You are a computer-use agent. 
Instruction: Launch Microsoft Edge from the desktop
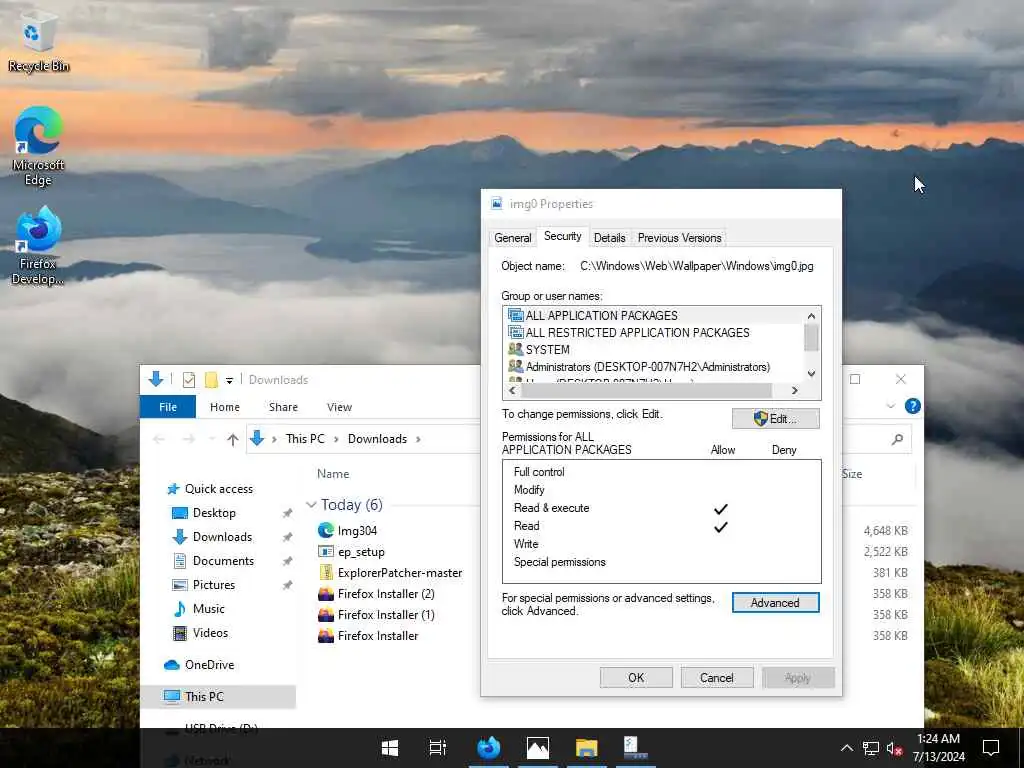click(x=38, y=146)
